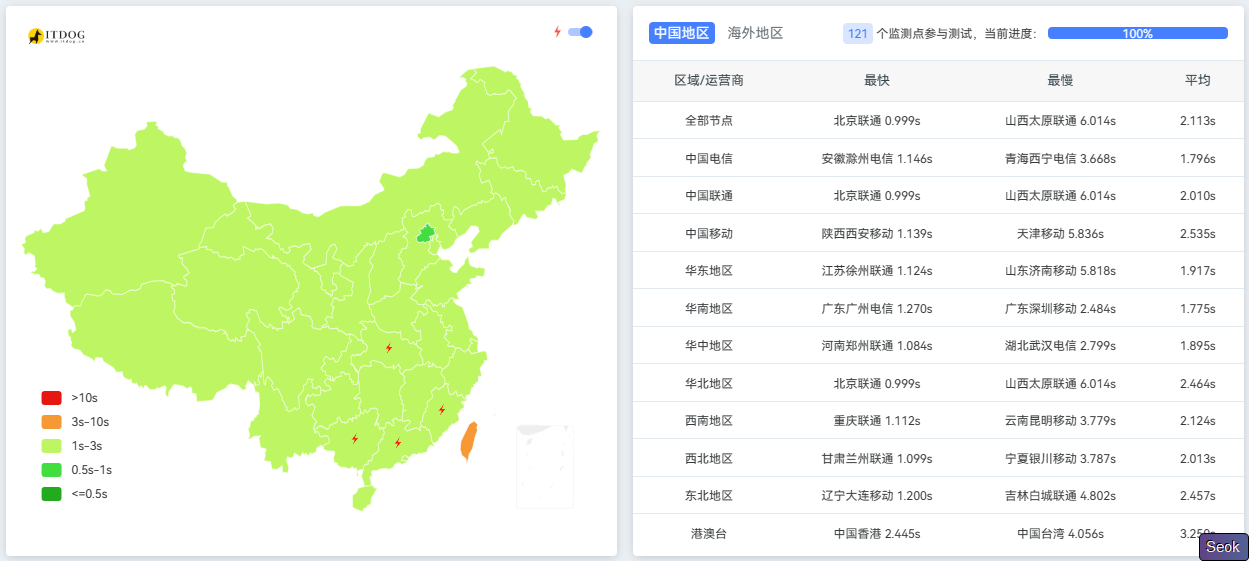Select the 中国地区 tab
Viewport: 1249px width, 561px height.
tap(681, 33)
